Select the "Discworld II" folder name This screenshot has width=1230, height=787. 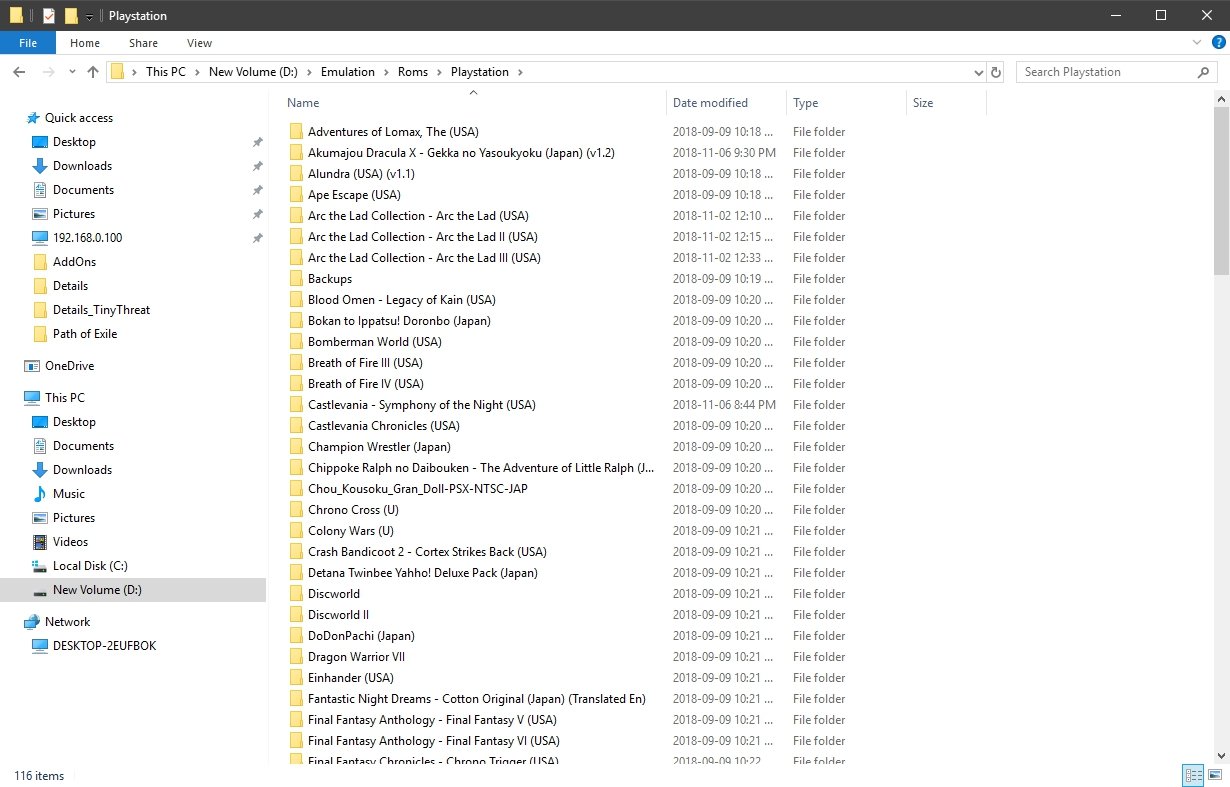coord(338,615)
